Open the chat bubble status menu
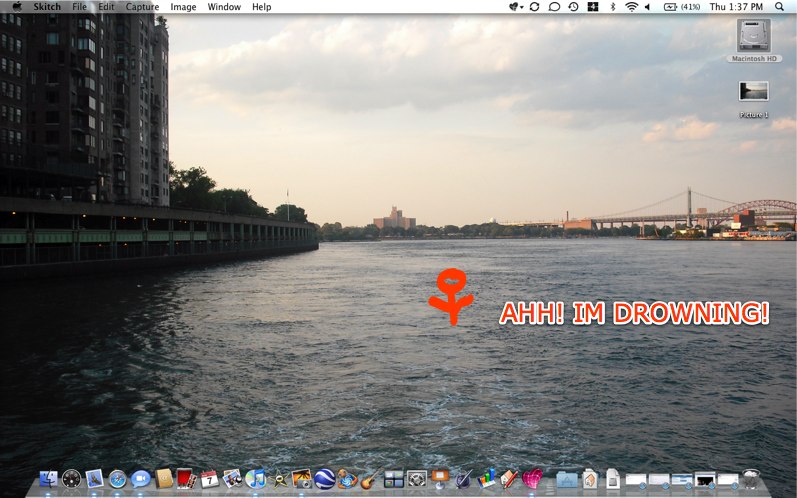Image resolution: width=797 pixels, height=498 pixels. [x=554, y=7]
